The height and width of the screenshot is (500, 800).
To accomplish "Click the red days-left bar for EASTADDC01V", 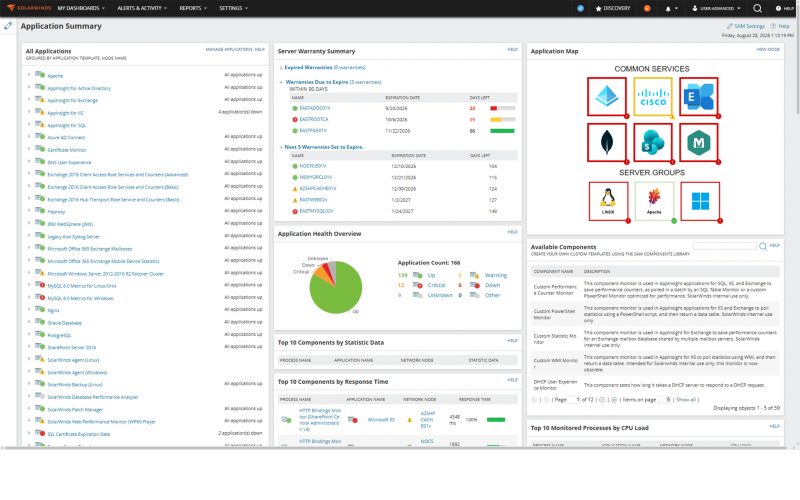I will click(x=502, y=108).
